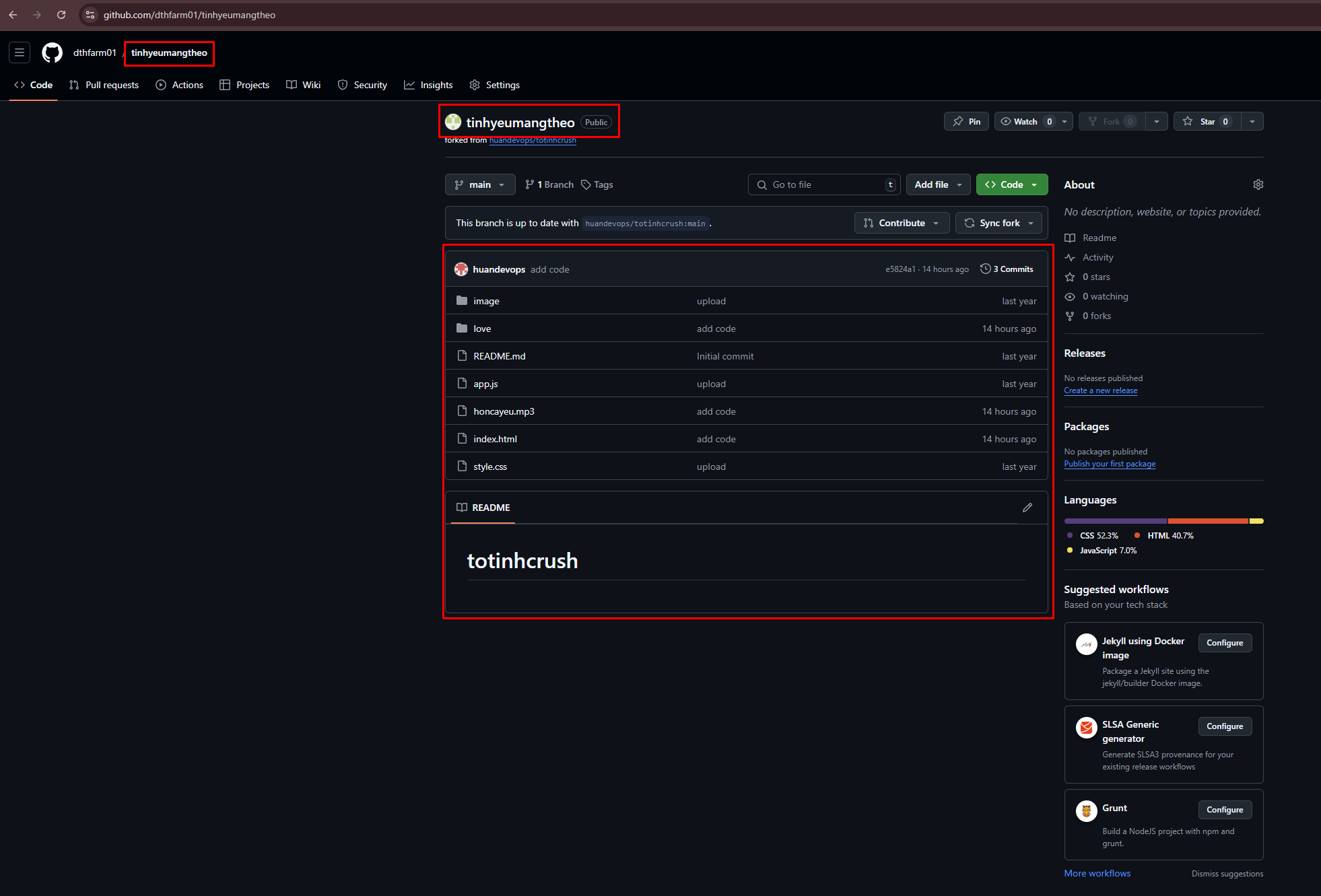Open Watch notification options dropdown
The width and height of the screenshot is (1321, 896).
pos(1064,122)
